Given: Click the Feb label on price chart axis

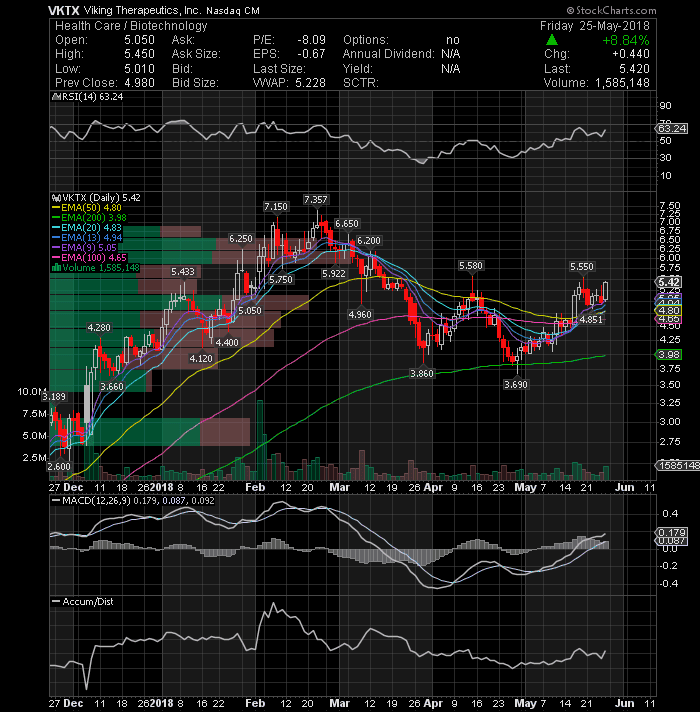Looking at the screenshot, I should 255,487.
